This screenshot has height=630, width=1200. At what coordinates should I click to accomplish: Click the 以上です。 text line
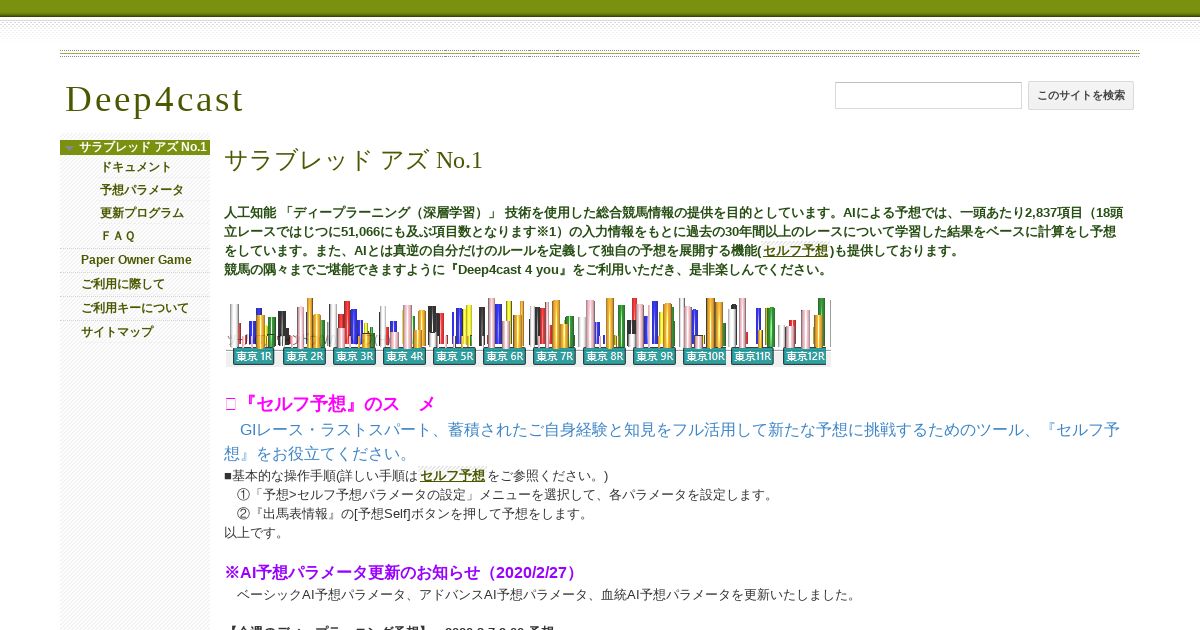[x=256, y=533]
